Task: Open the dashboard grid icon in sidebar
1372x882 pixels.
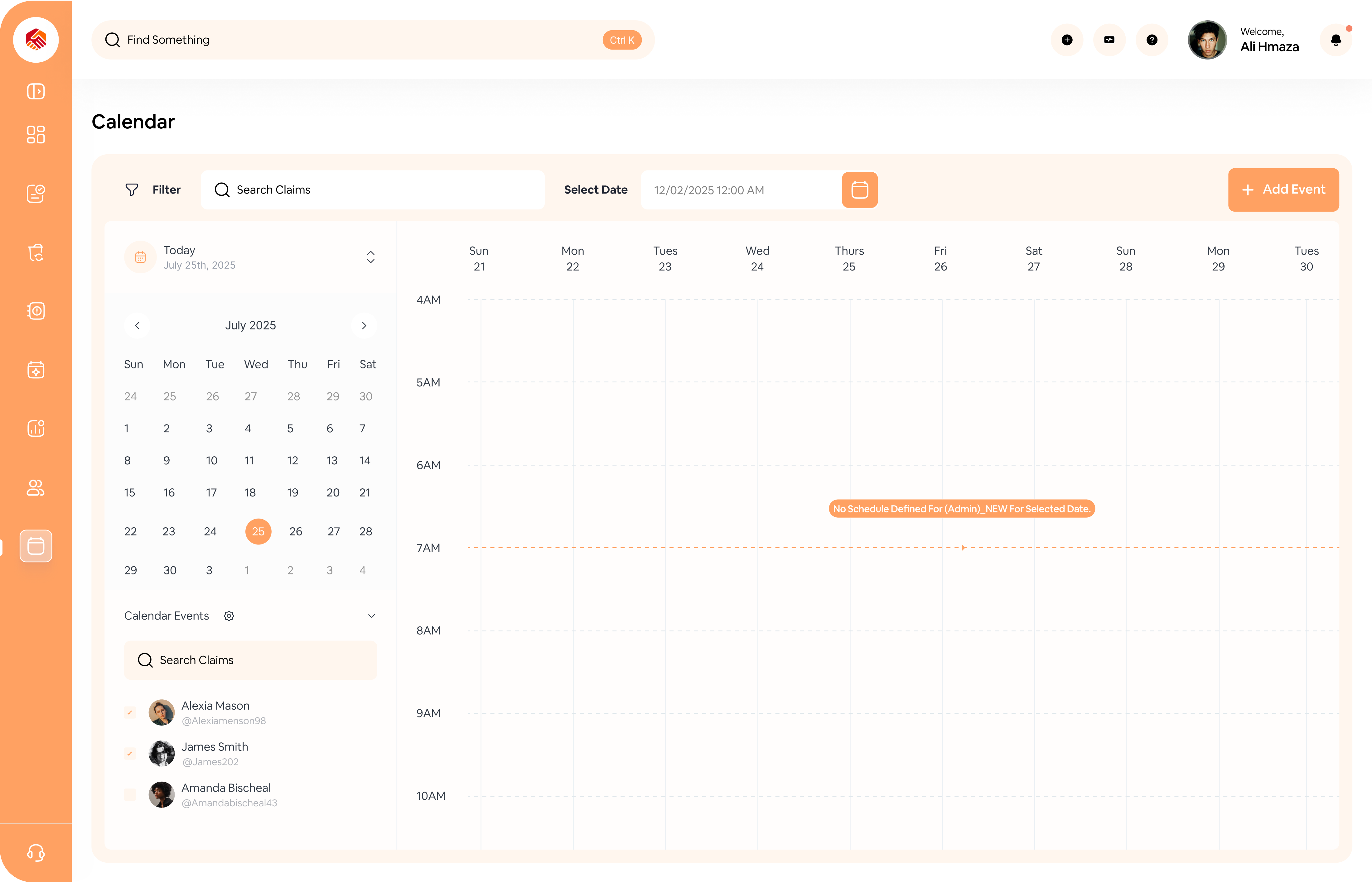Action: (x=36, y=135)
